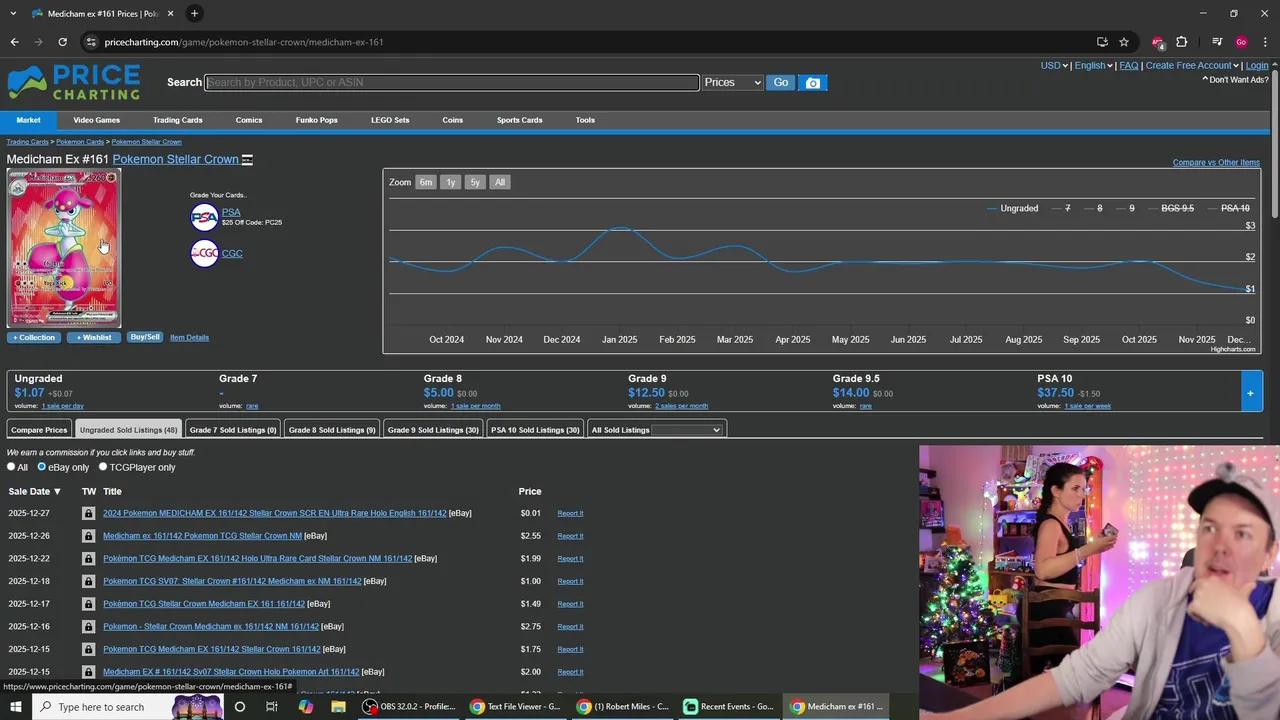Screen dimensions: 1280x720
Task: Open the USD currency dropdown
Action: point(1054,65)
